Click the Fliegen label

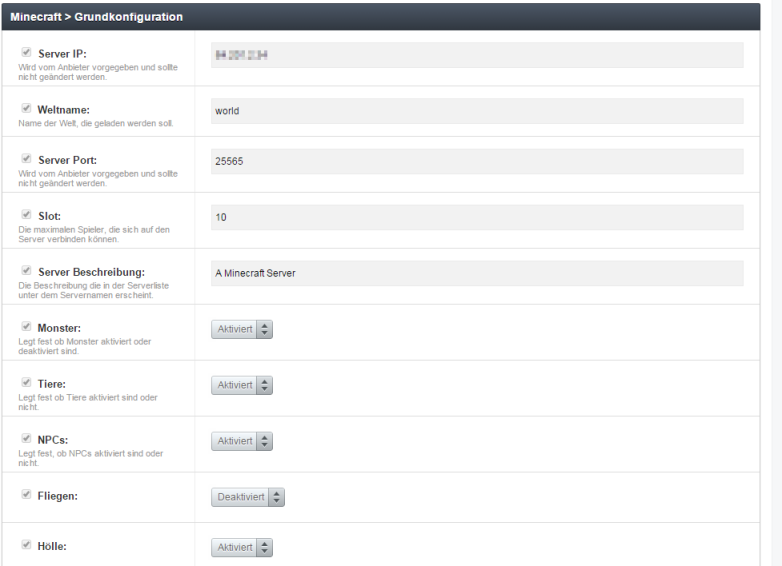point(57,496)
